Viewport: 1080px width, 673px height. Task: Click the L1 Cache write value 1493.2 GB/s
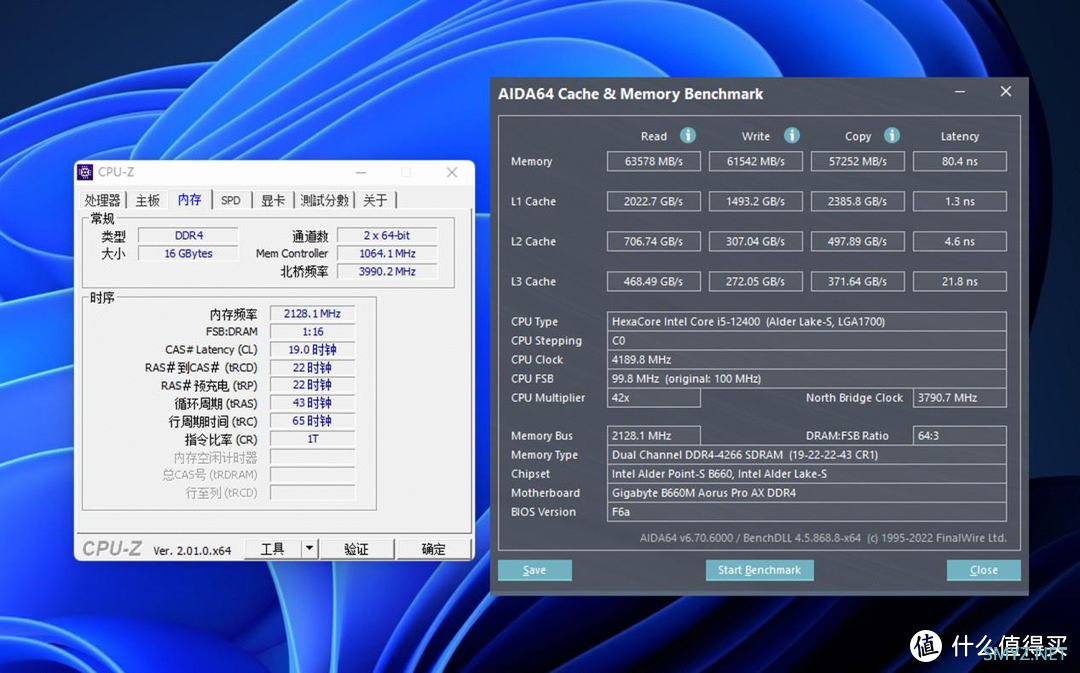[x=756, y=201]
